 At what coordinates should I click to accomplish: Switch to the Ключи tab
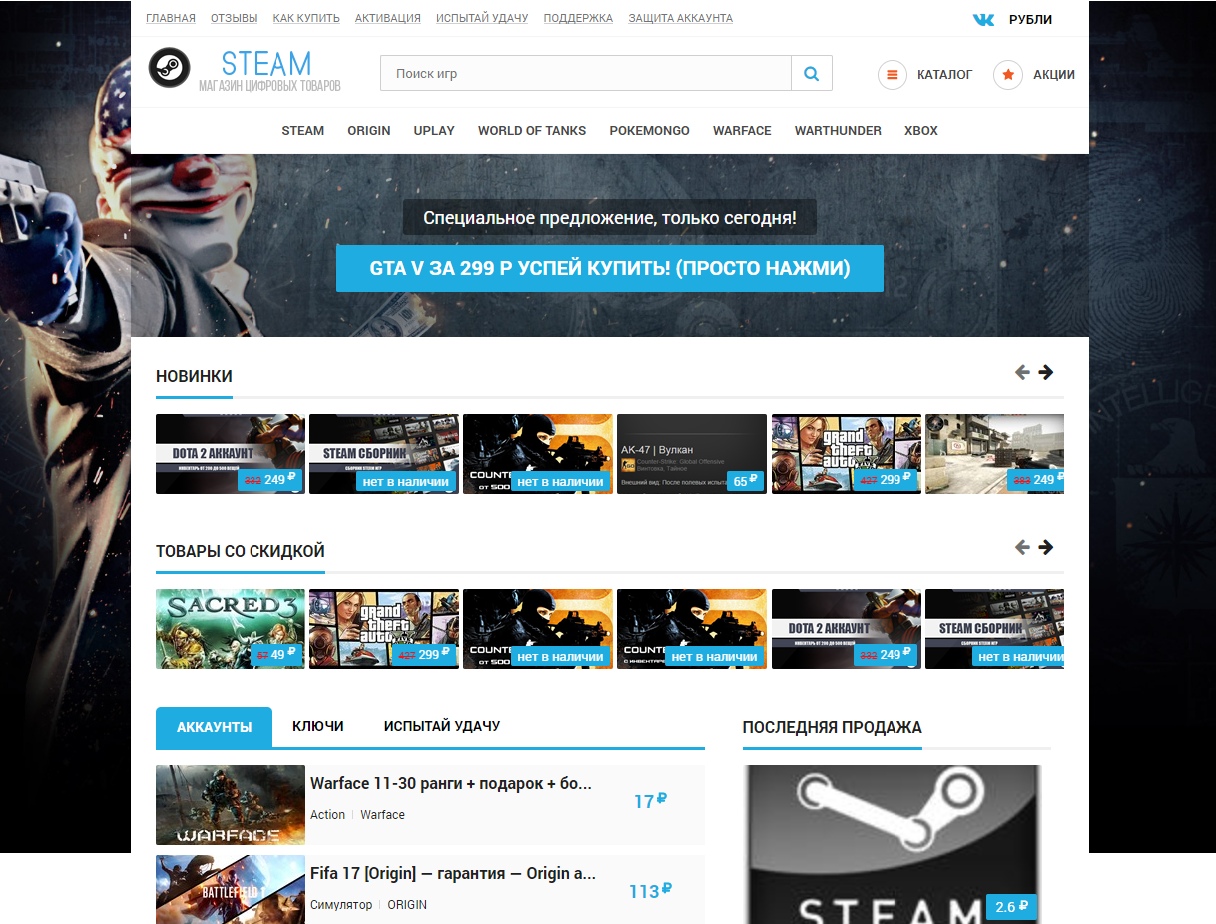click(x=318, y=726)
